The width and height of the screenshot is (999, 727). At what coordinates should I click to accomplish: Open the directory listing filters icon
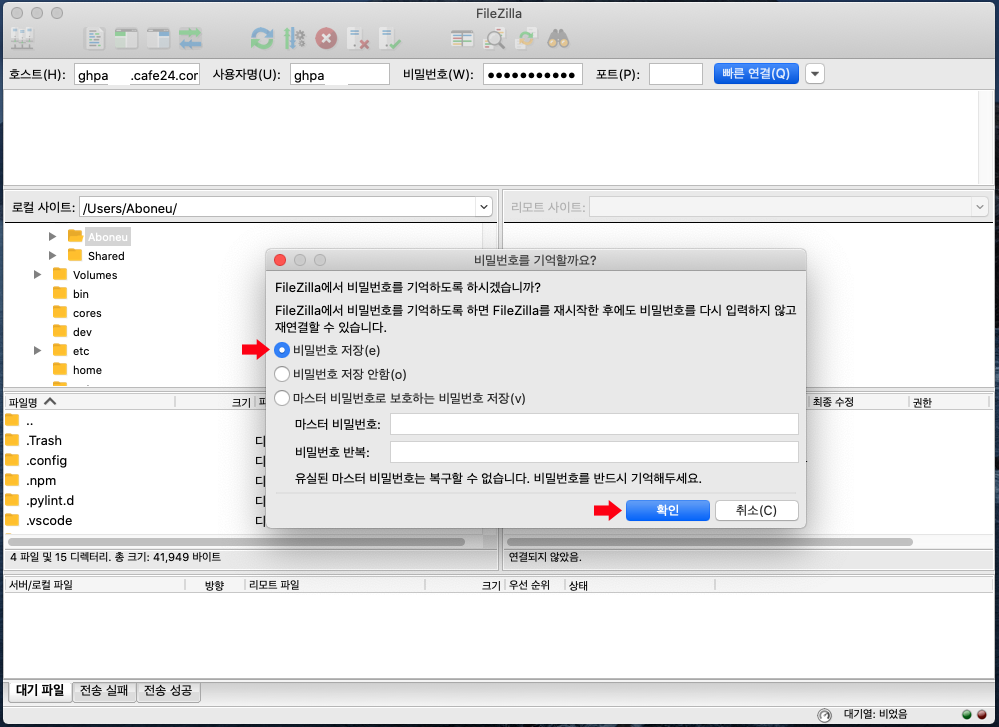(x=462, y=39)
